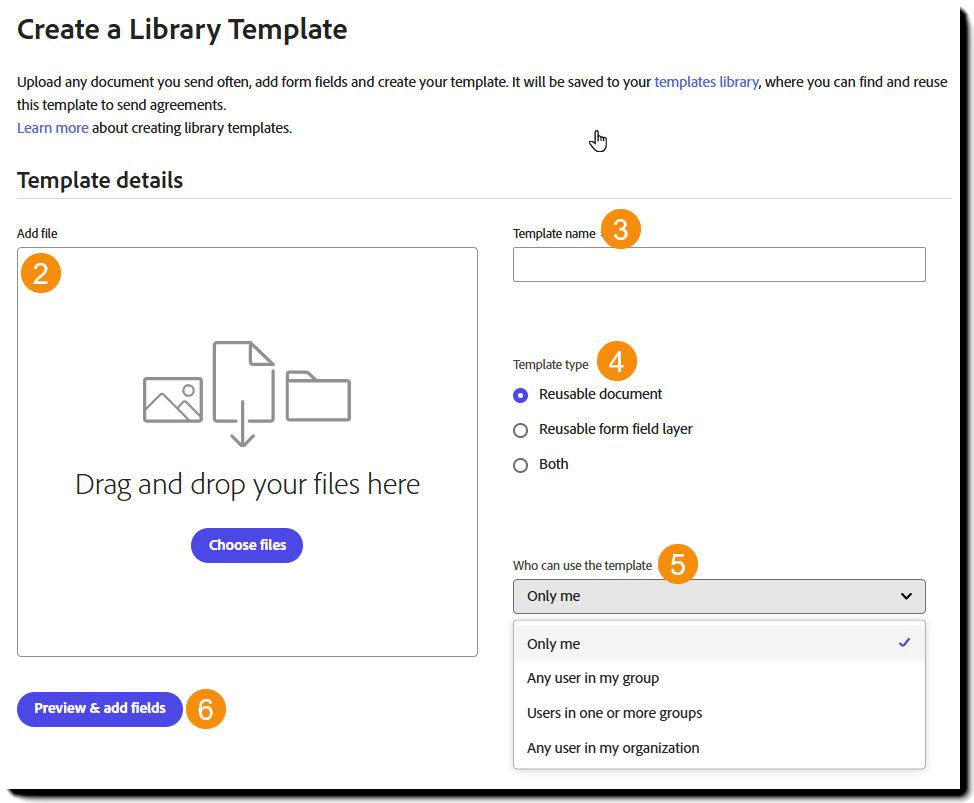Click the orange badge numbered 5
This screenshot has width=974, height=803.
[678, 564]
